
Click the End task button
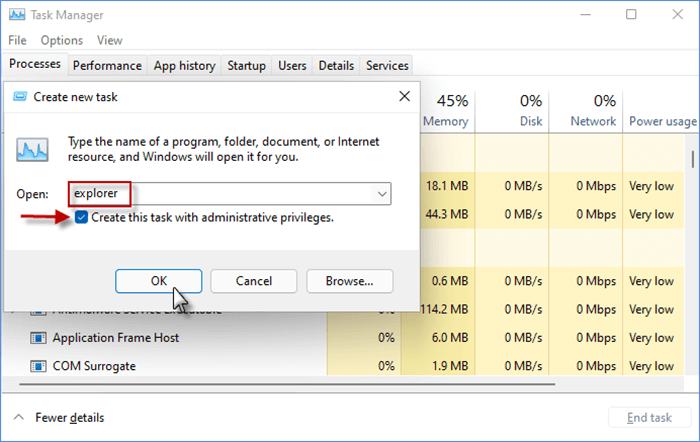[x=648, y=418]
